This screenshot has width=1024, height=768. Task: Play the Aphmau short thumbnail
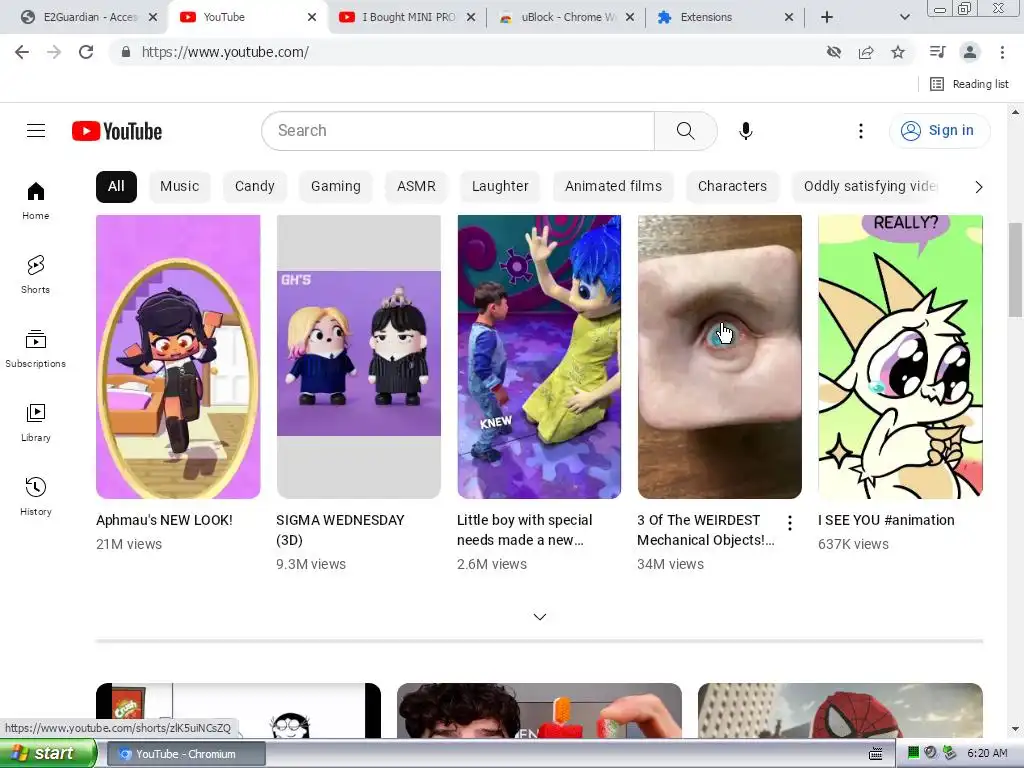click(178, 357)
